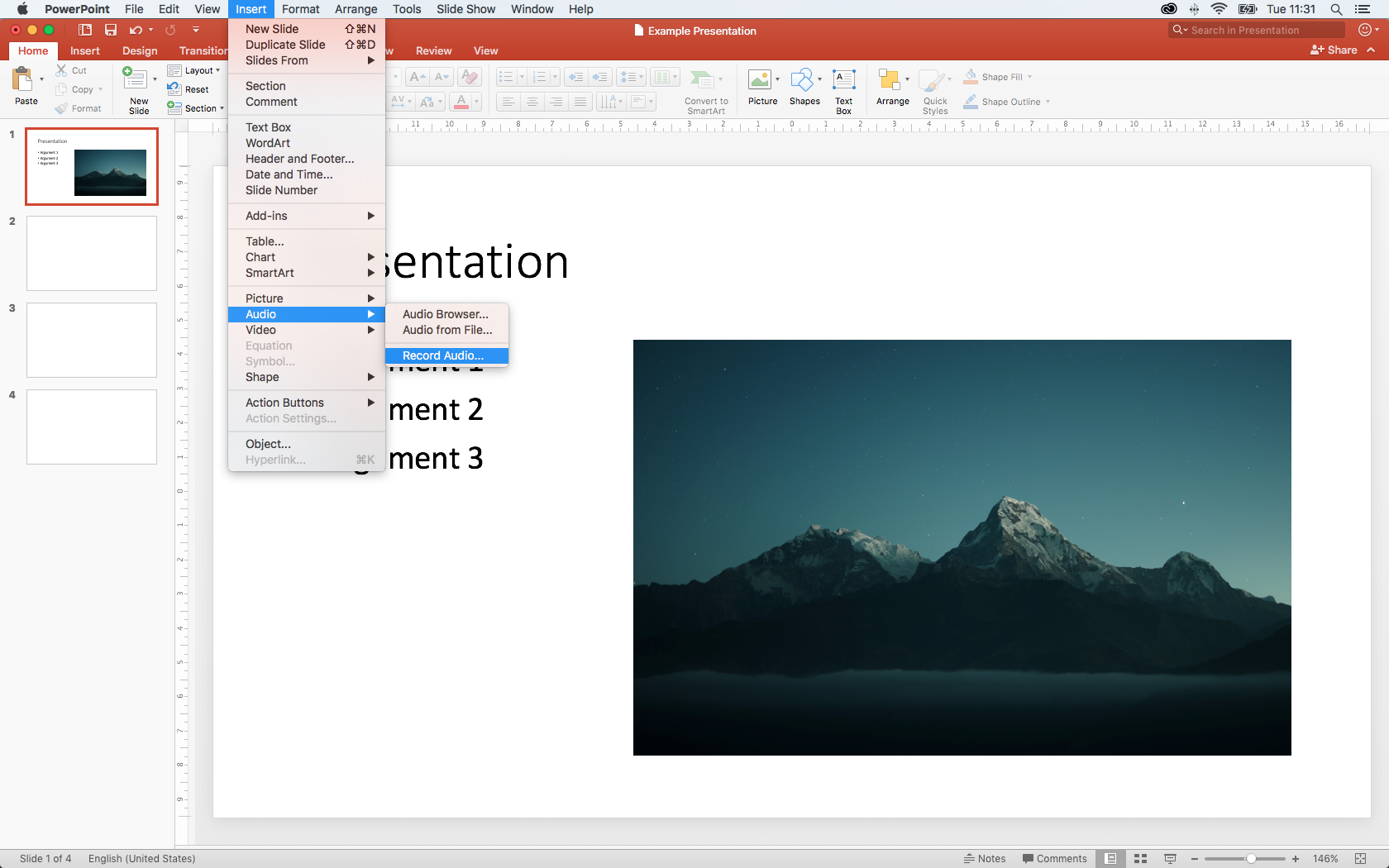The height and width of the screenshot is (868, 1389).
Task: Click the Save icon in title bar
Action: pyautogui.click(x=111, y=30)
